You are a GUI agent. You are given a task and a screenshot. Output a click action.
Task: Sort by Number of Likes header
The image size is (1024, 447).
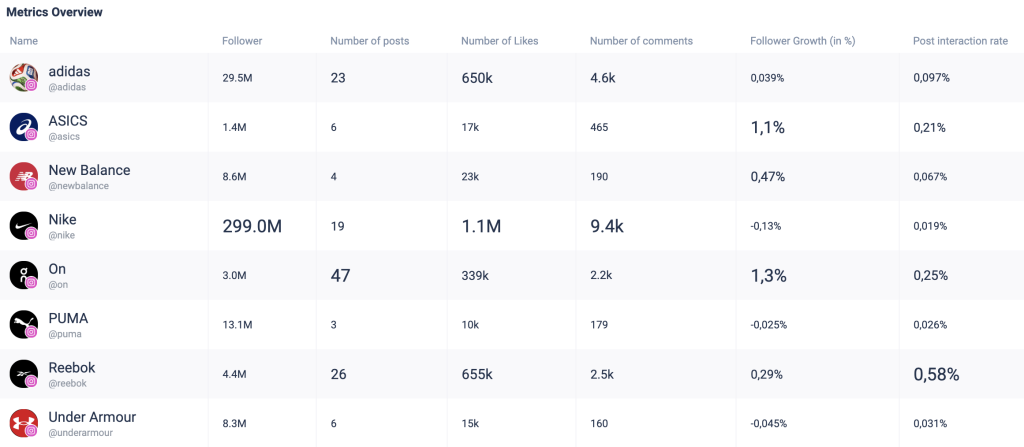pos(499,41)
